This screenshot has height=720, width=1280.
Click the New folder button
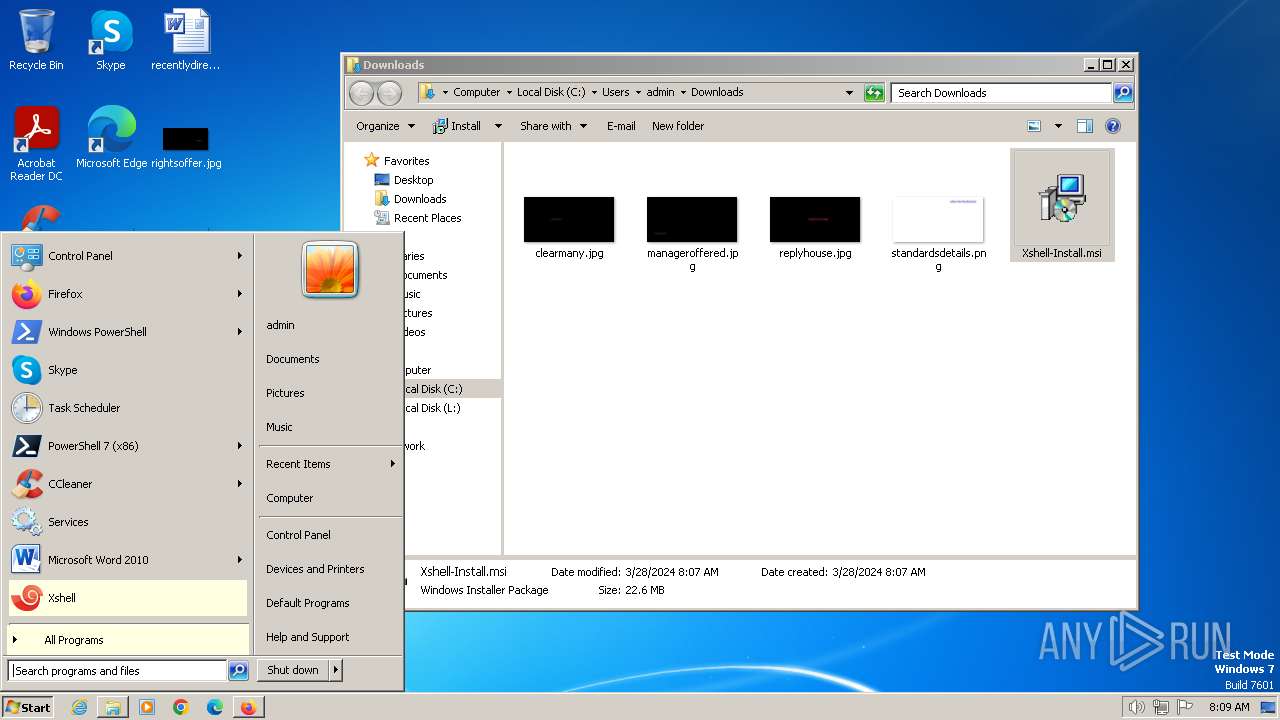coord(678,126)
